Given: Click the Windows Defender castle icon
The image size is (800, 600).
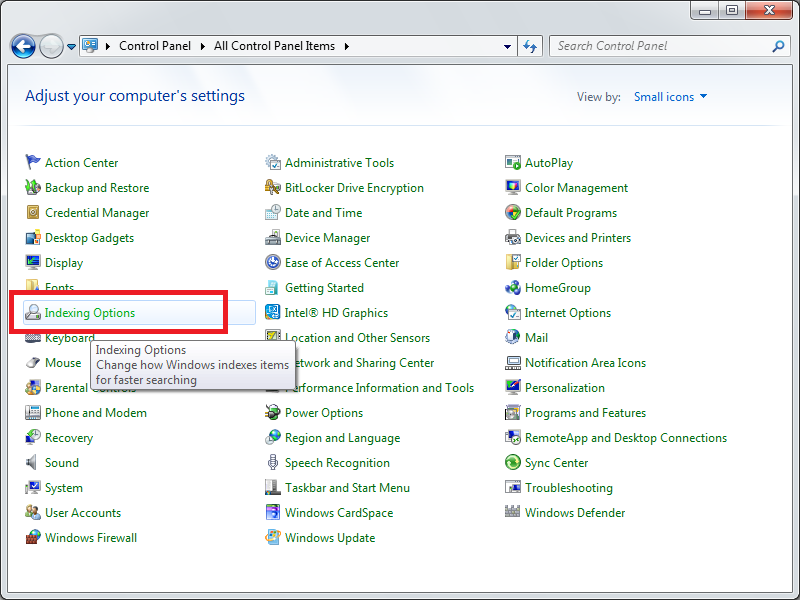Looking at the screenshot, I should [513, 511].
